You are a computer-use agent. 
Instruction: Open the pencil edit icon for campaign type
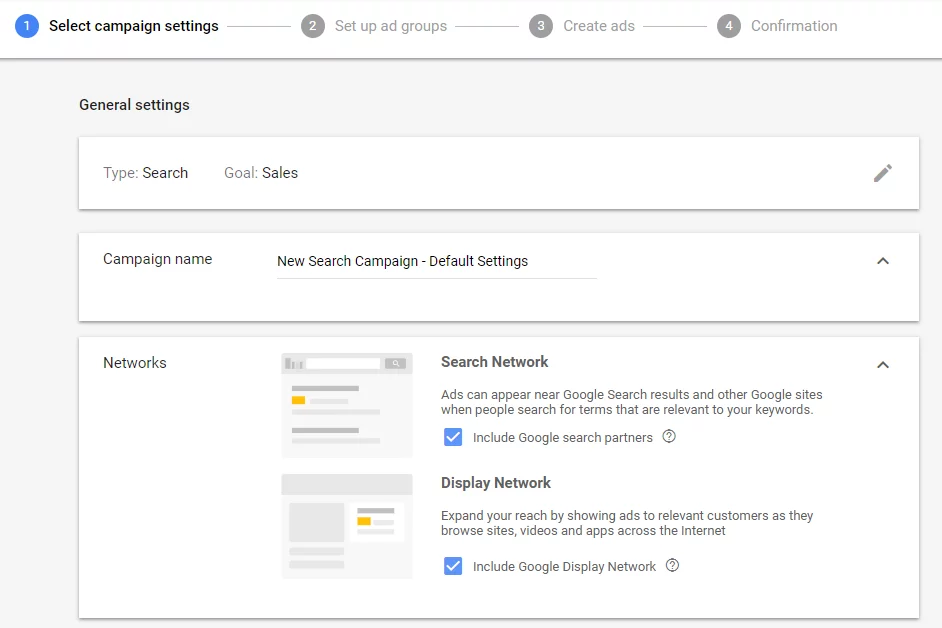(883, 172)
